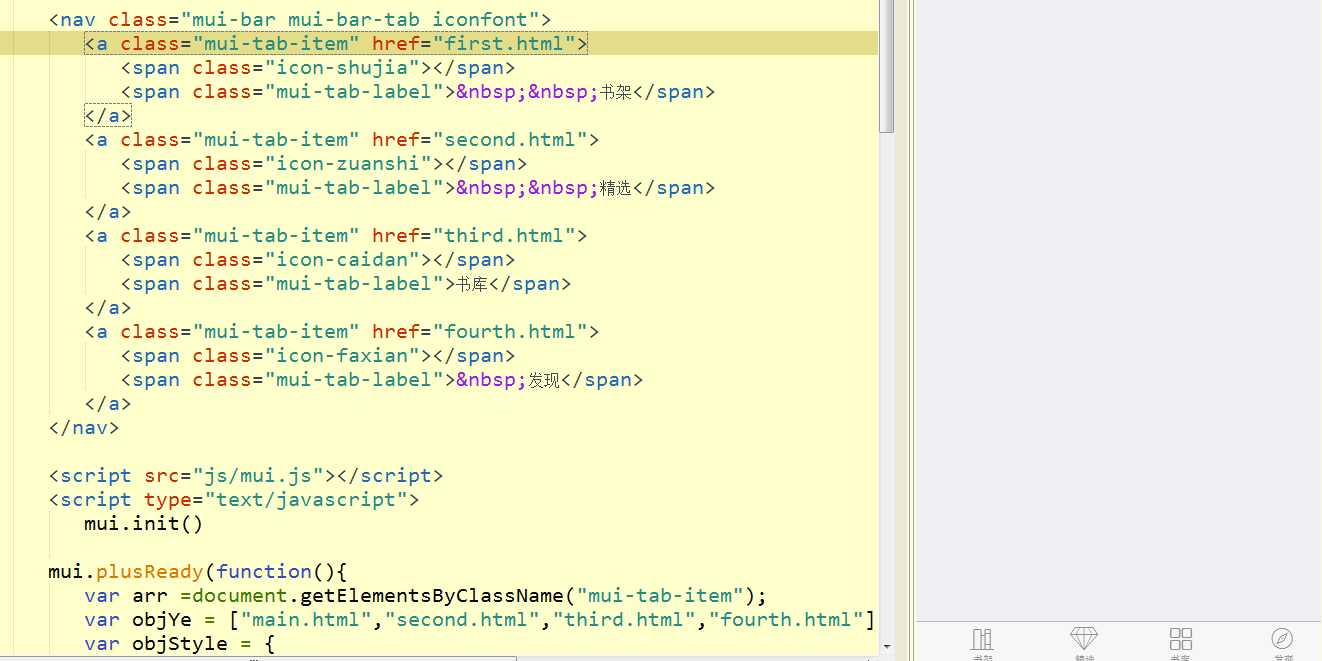The image size is (1322, 661).
Task: Tap the compass discover icon in preview
Action: coord(1282,639)
